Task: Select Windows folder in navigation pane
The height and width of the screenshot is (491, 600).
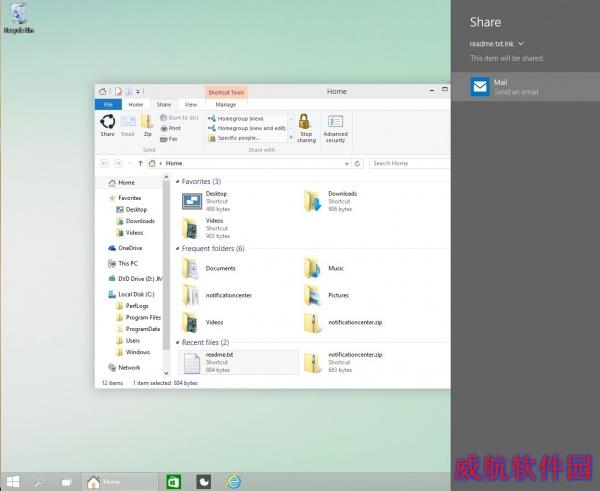Action: (x=133, y=352)
